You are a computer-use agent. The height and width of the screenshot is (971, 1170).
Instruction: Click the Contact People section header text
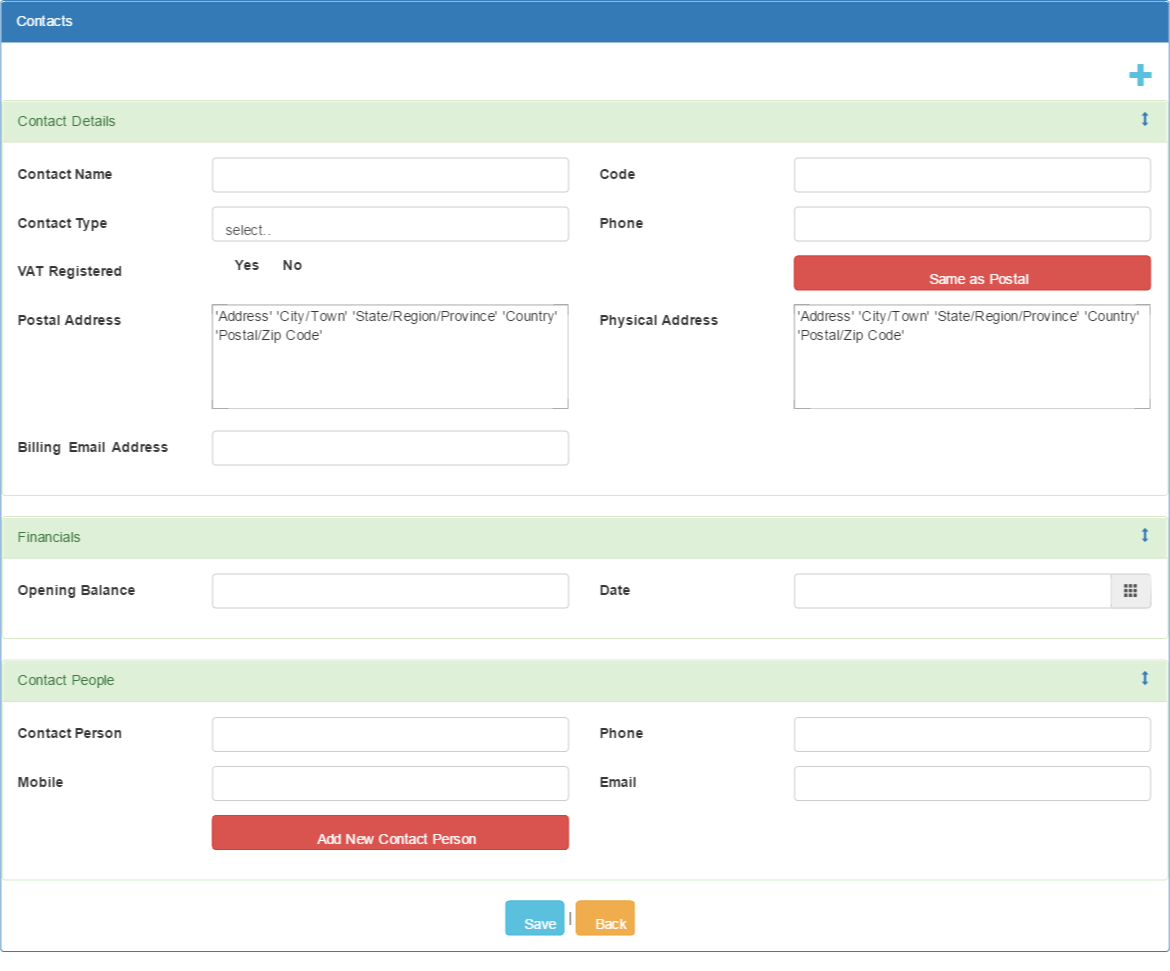[x=66, y=680]
